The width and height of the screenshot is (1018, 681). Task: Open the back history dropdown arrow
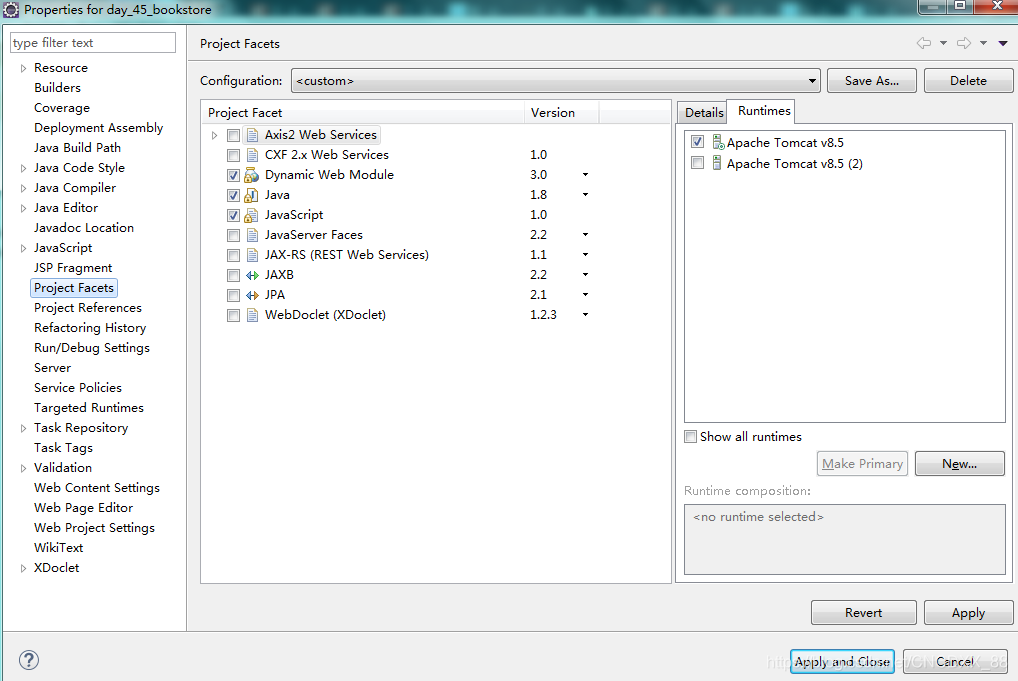click(x=943, y=43)
